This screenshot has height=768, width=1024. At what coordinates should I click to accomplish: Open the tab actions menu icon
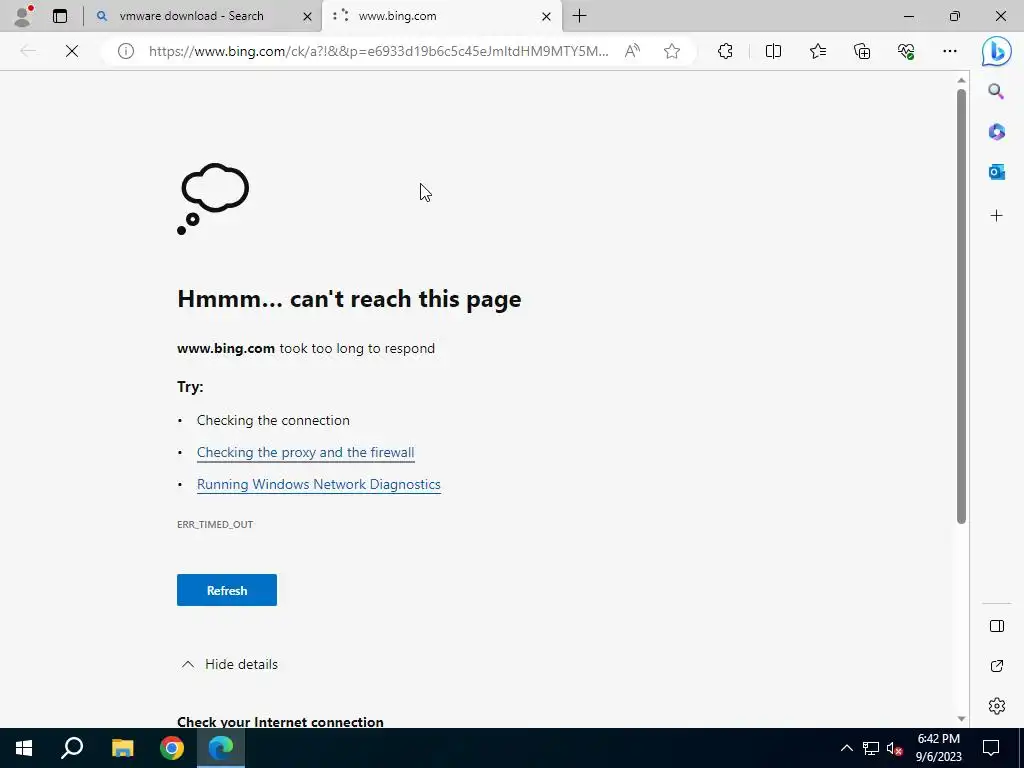click(60, 16)
